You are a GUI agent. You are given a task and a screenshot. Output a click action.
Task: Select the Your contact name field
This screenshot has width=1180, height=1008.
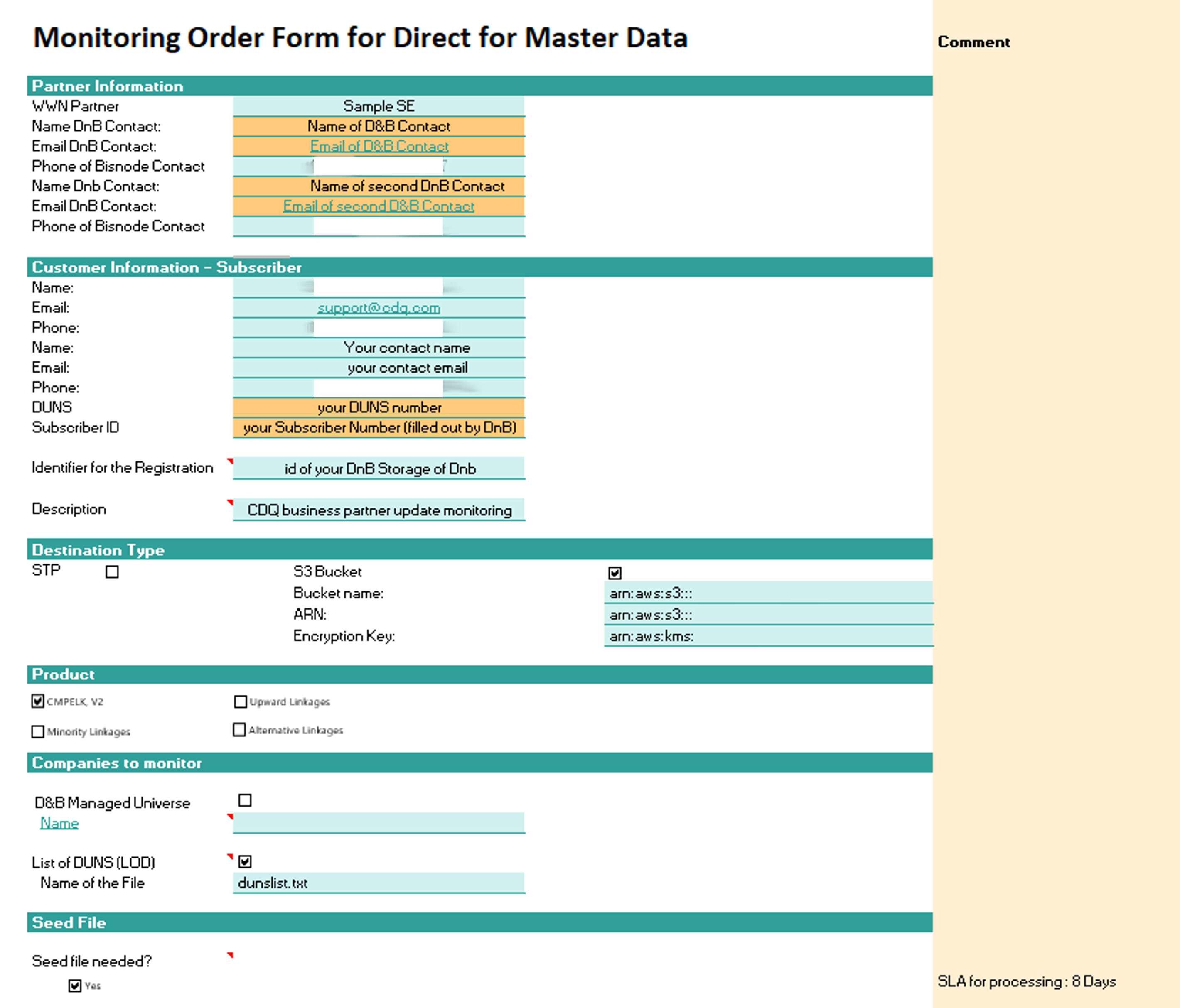click(379, 347)
